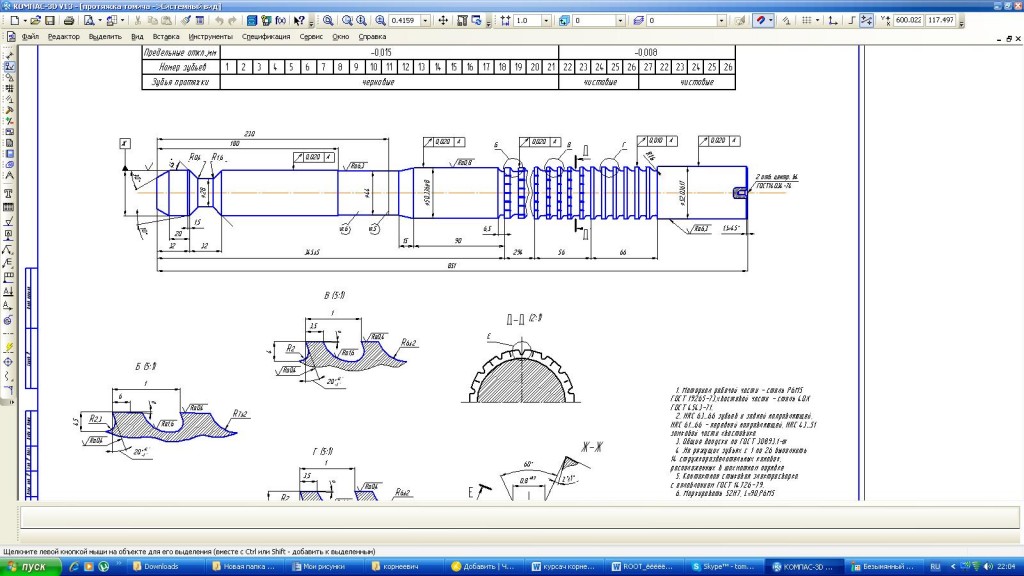The height and width of the screenshot is (576, 1024).
Task: Create a new document with the New icon
Action: [x=14, y=21]
